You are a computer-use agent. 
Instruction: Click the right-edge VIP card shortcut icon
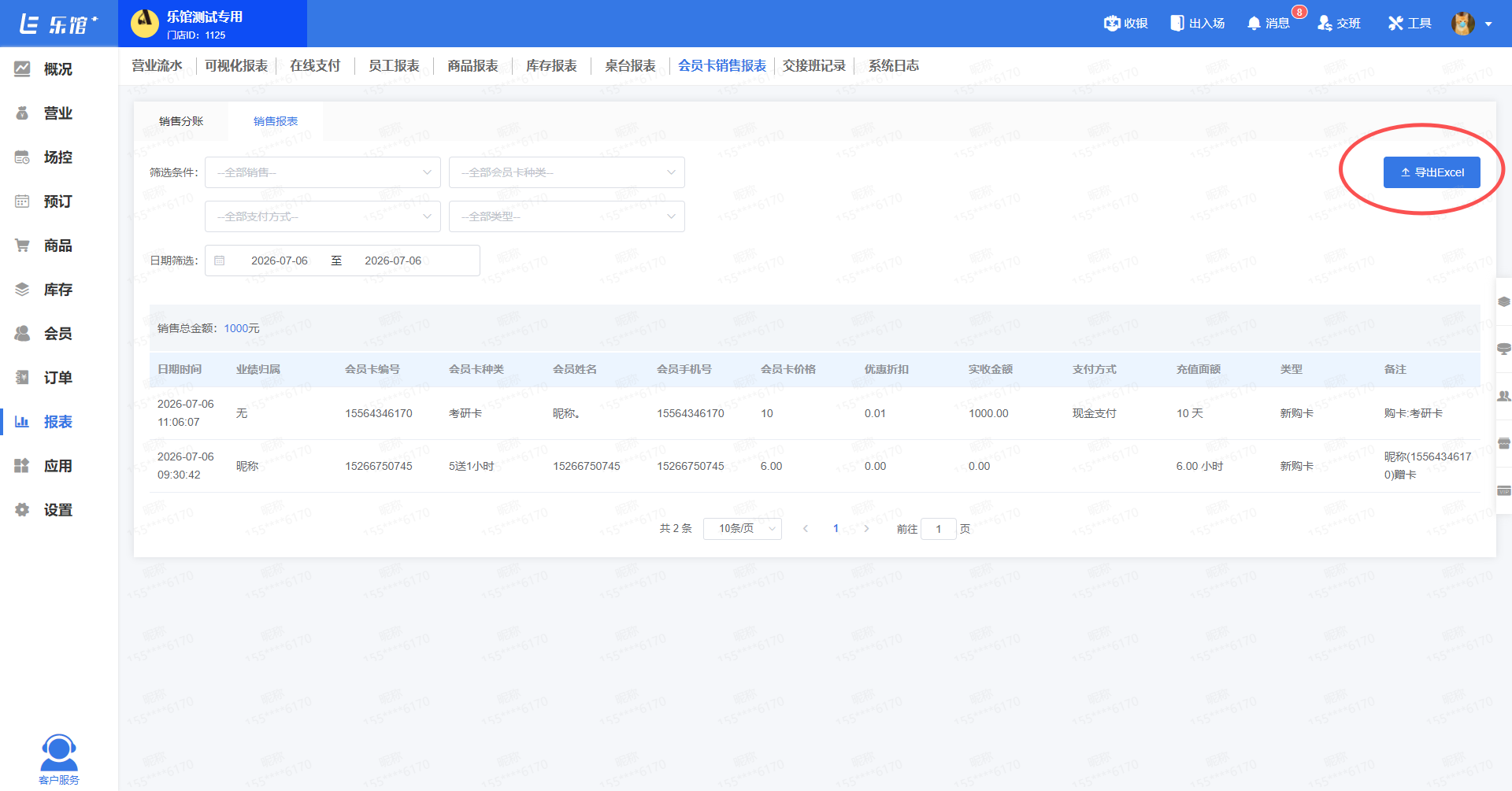tap(1504, 490)
